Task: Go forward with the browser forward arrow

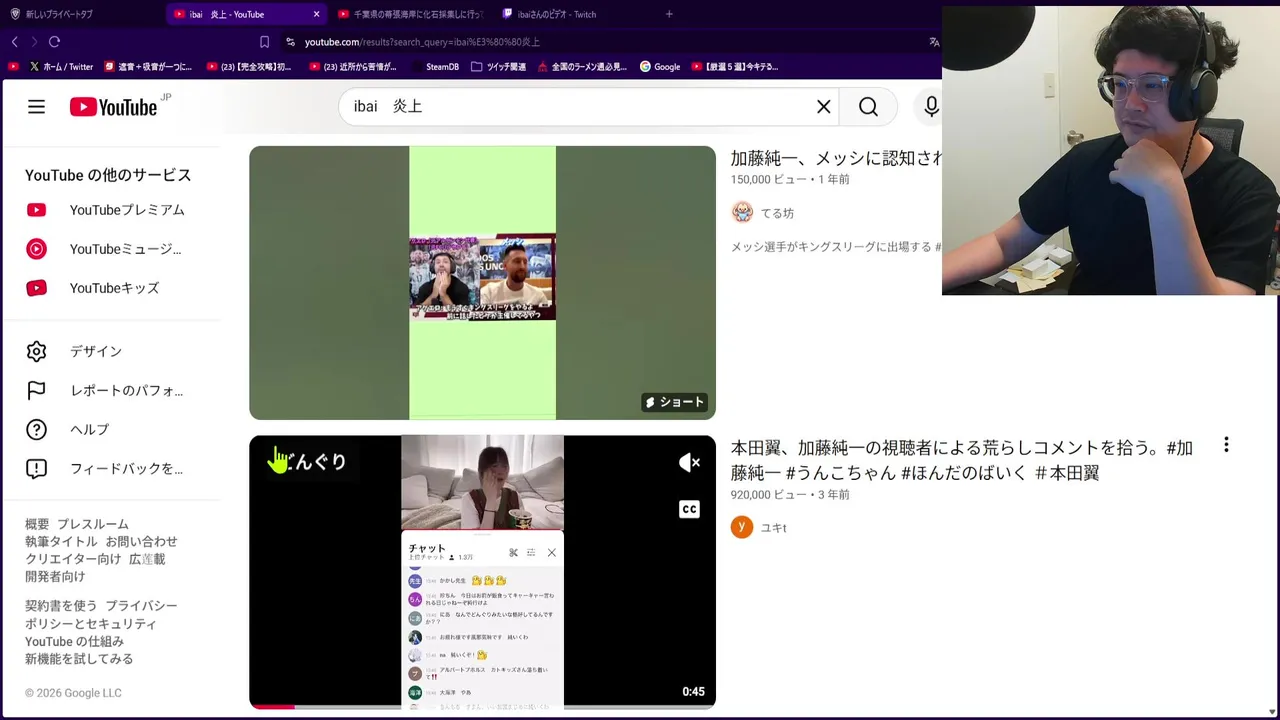Action: pos(34,42)
